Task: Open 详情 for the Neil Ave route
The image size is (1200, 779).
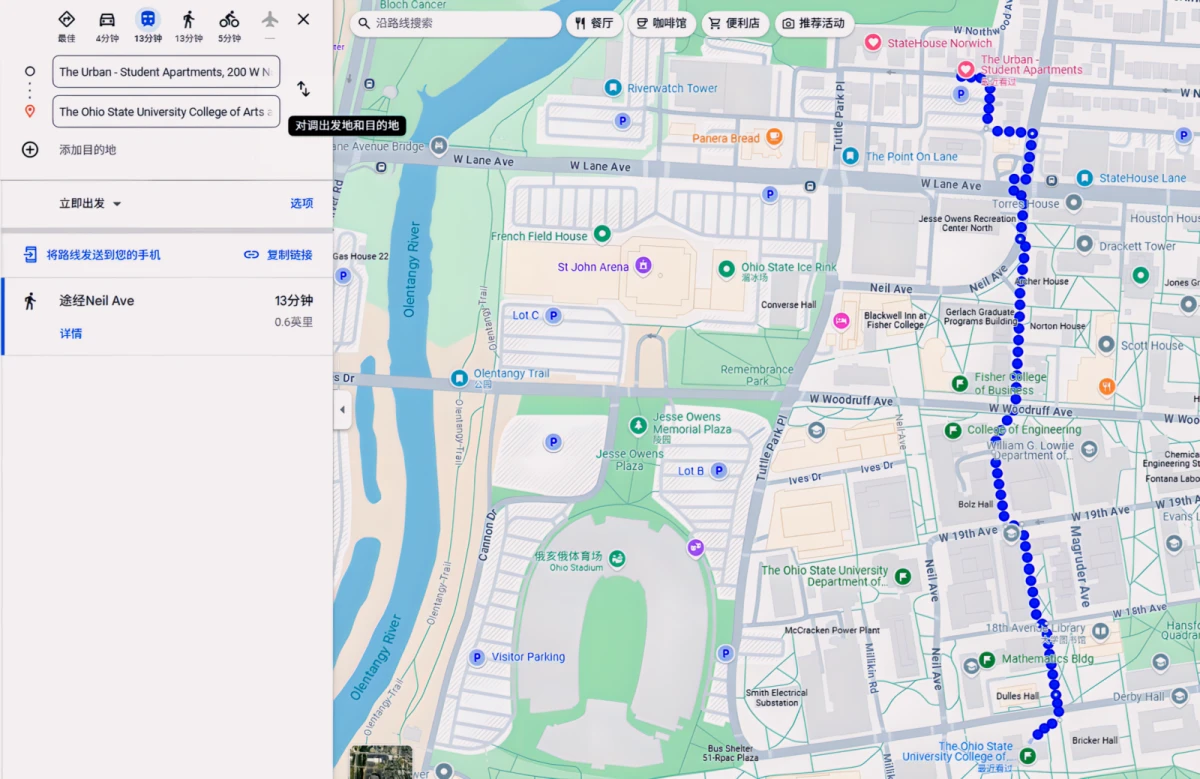Action: [71, 334]
